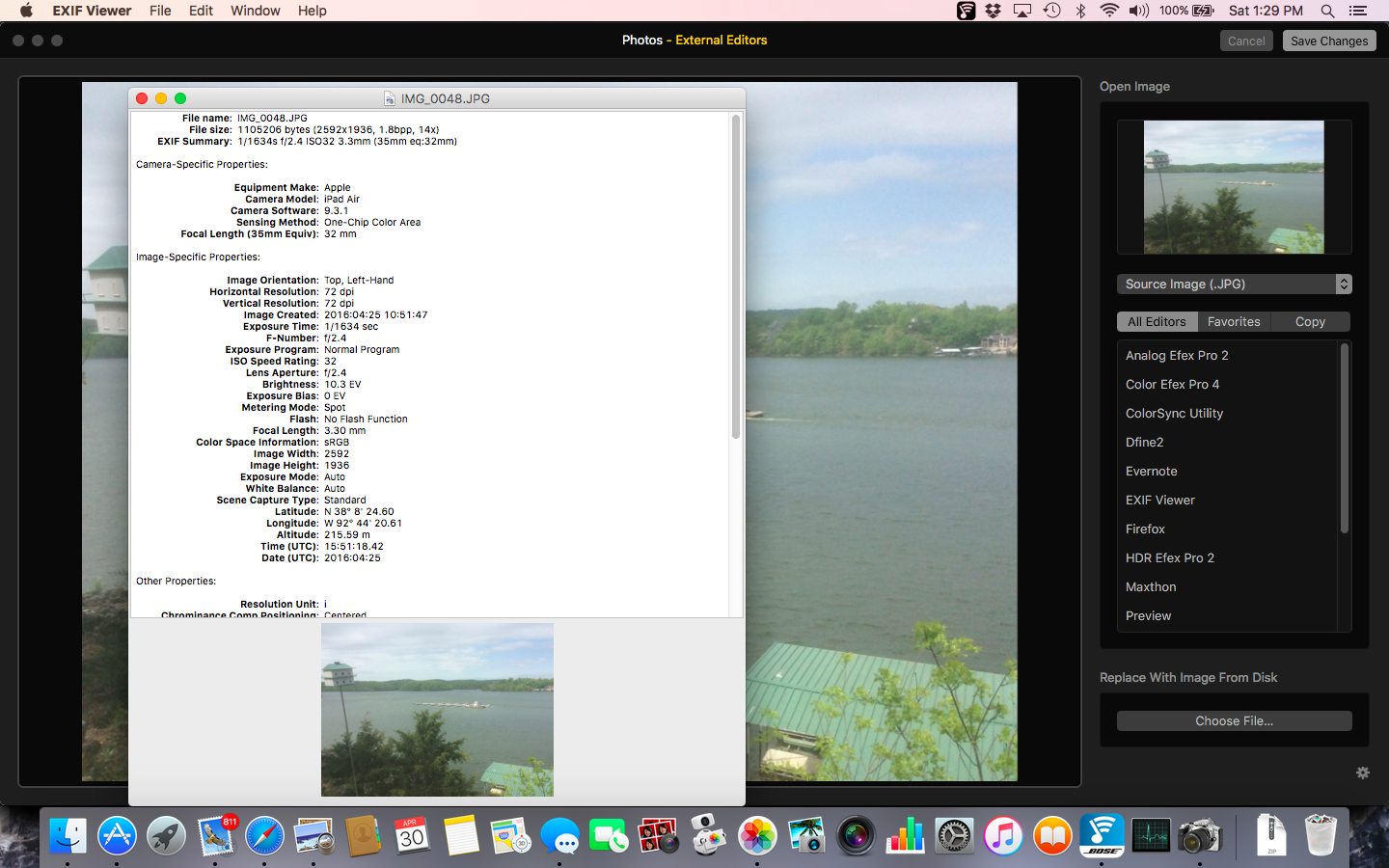The height and width of the screenshot is (868, 1389).
Task: Open System Preferences gear in dock
Action: point(954,835)
